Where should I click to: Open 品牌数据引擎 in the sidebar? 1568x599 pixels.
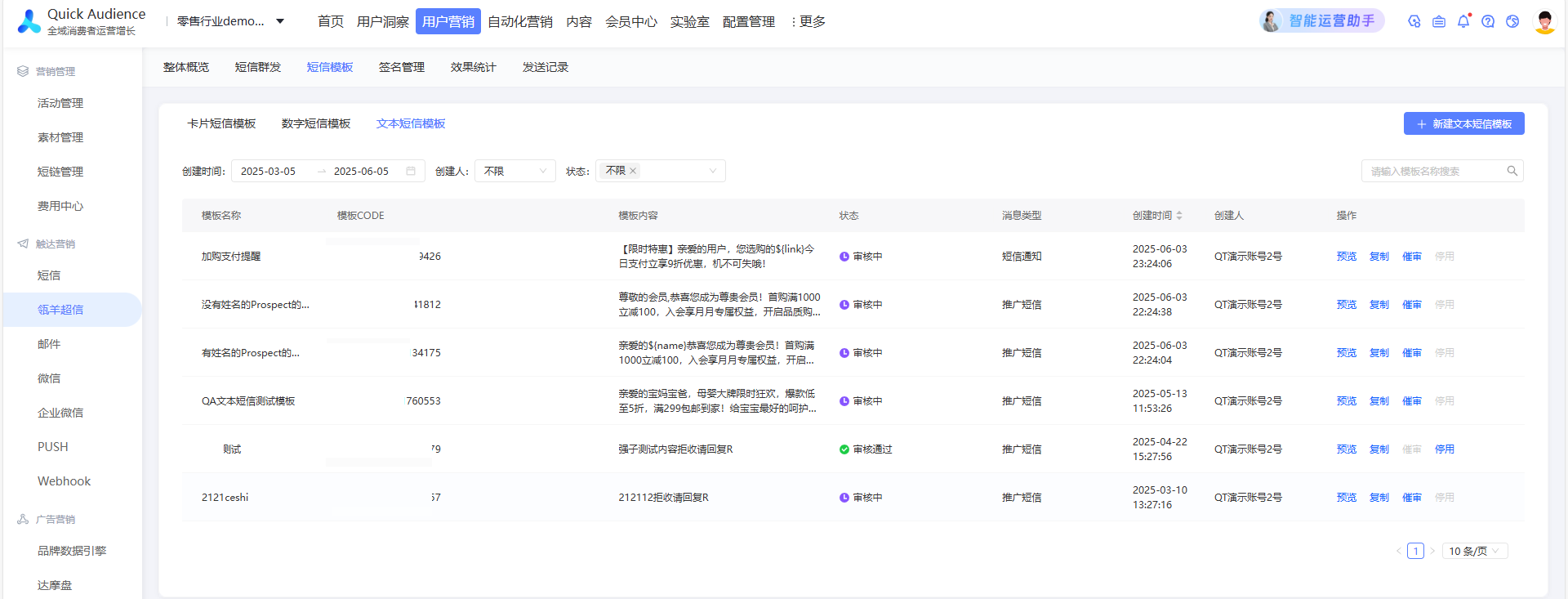click(x=72, y=551)
